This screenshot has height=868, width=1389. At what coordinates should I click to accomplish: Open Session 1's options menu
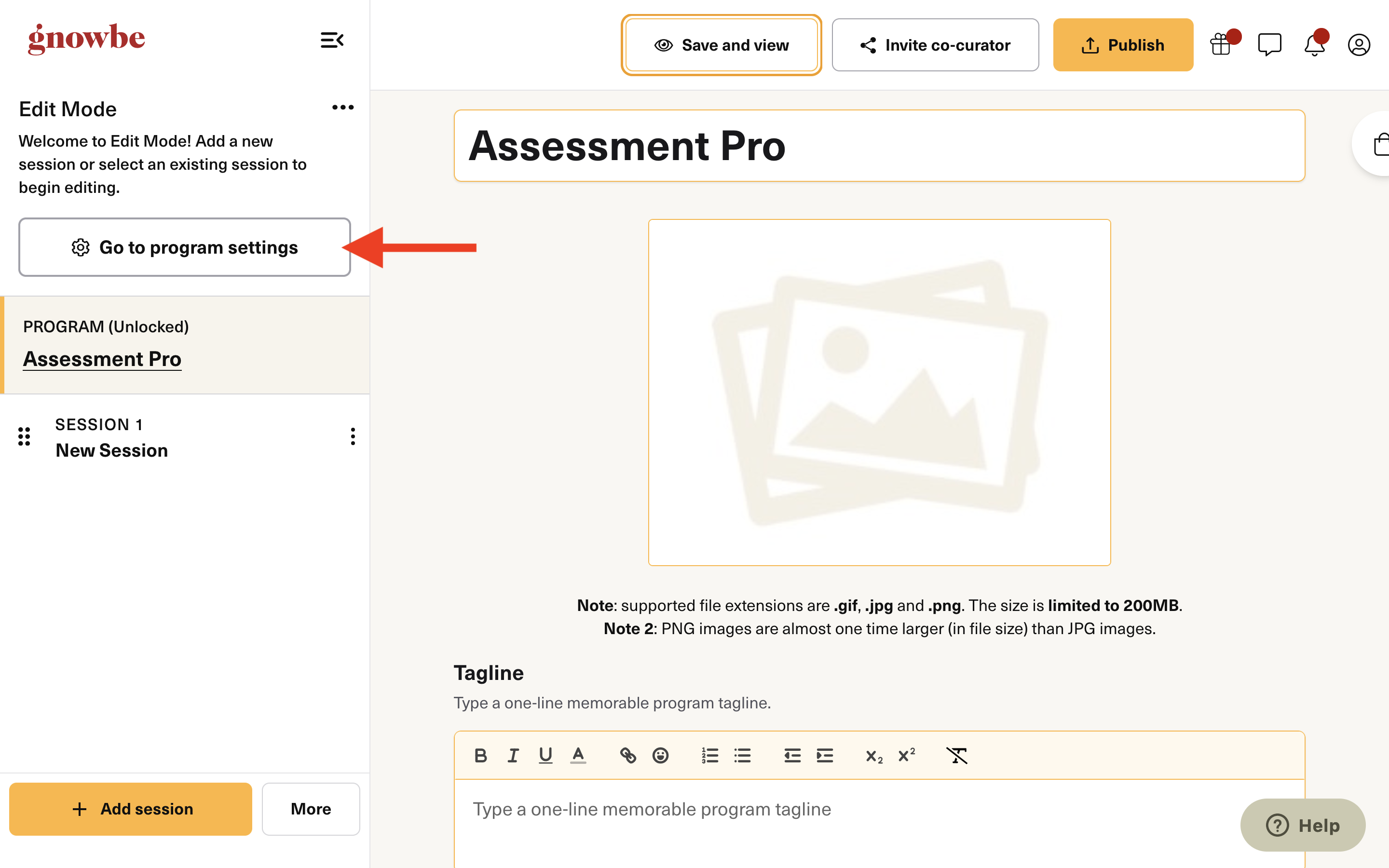click(353, 437)
